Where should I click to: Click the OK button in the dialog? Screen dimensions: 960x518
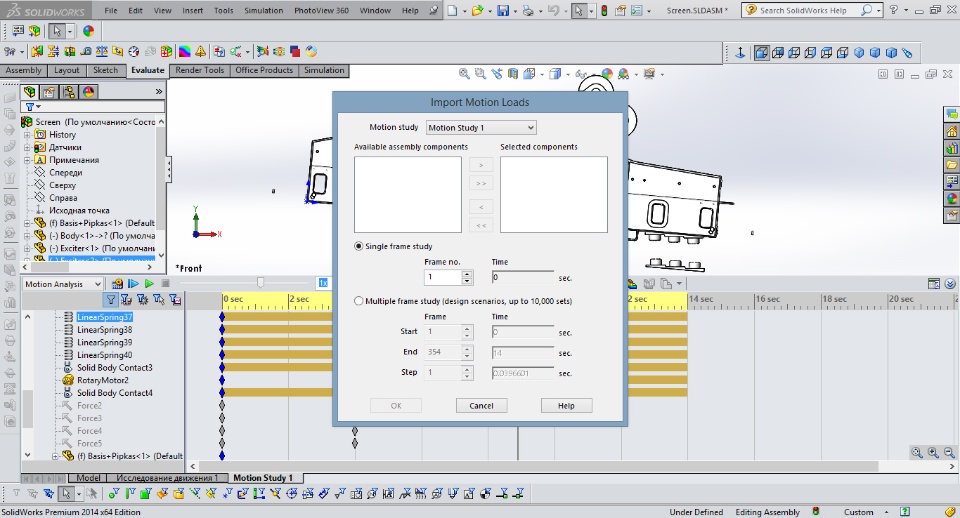396,405
